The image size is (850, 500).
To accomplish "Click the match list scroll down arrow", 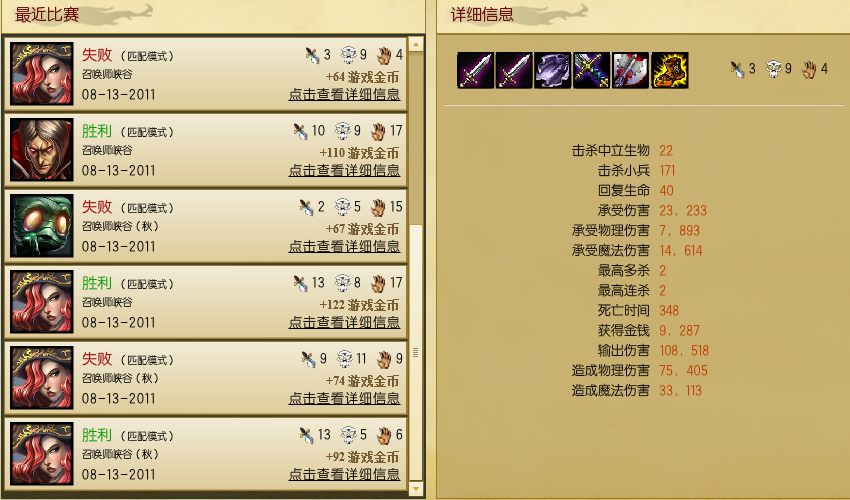I will point(416,488).
